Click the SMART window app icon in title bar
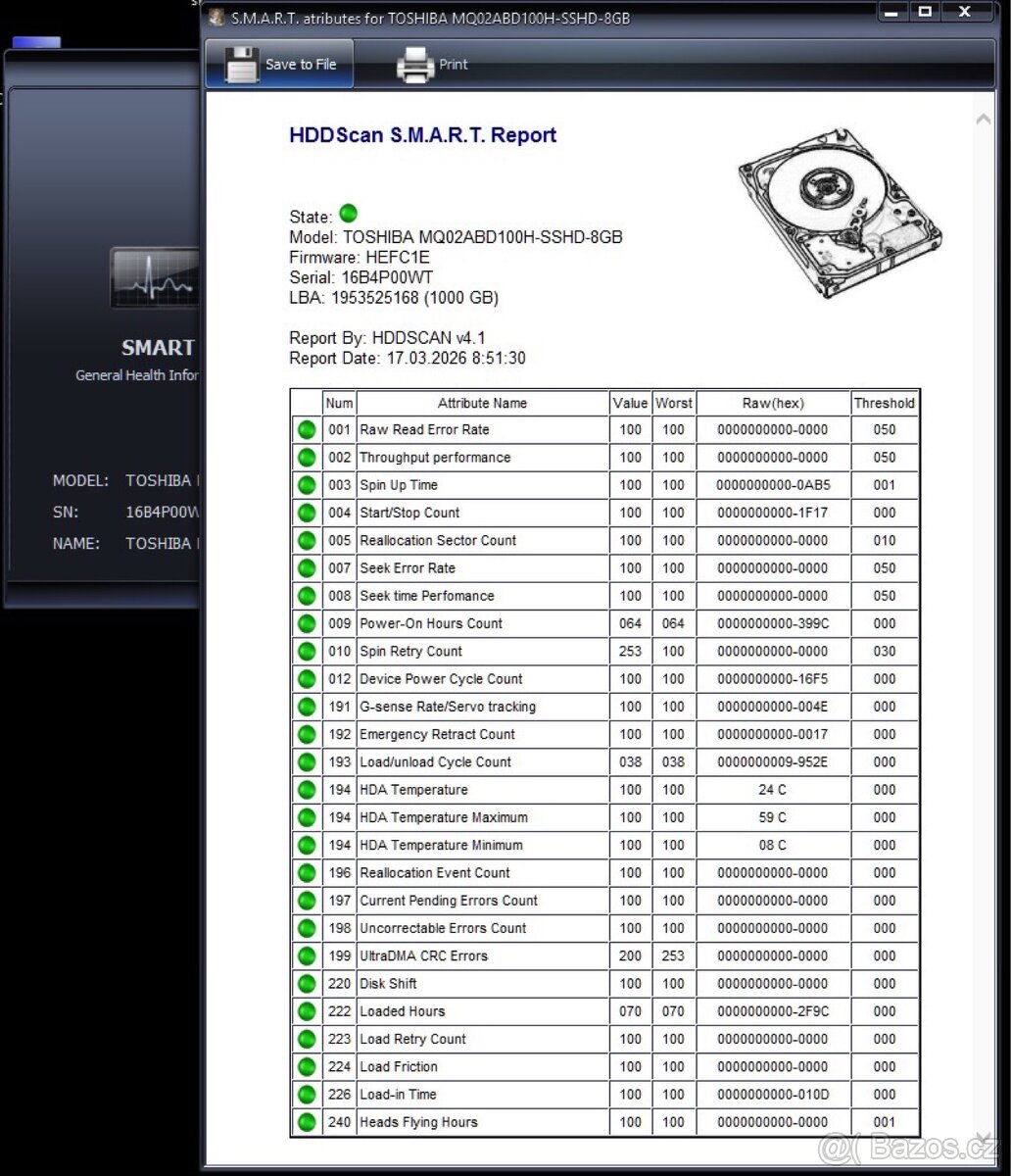This screenshot has height=1176, width=1011. click(x=217, y=18)
